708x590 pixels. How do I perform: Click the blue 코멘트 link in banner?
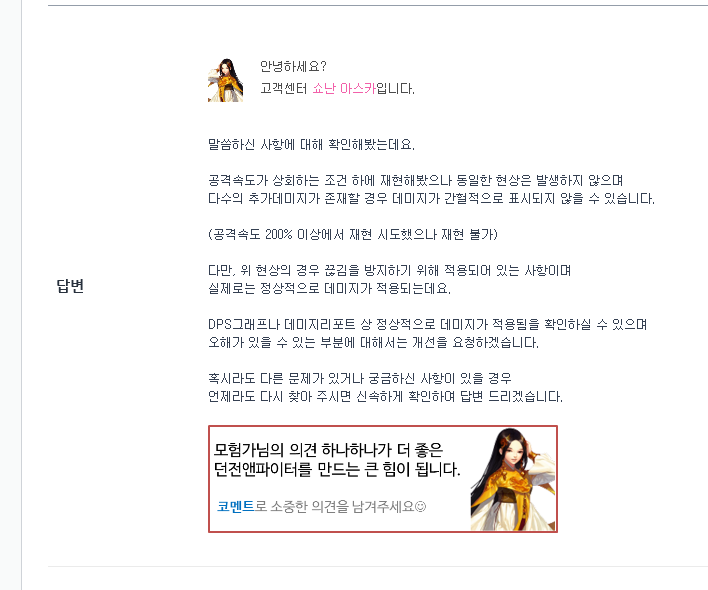236,506
